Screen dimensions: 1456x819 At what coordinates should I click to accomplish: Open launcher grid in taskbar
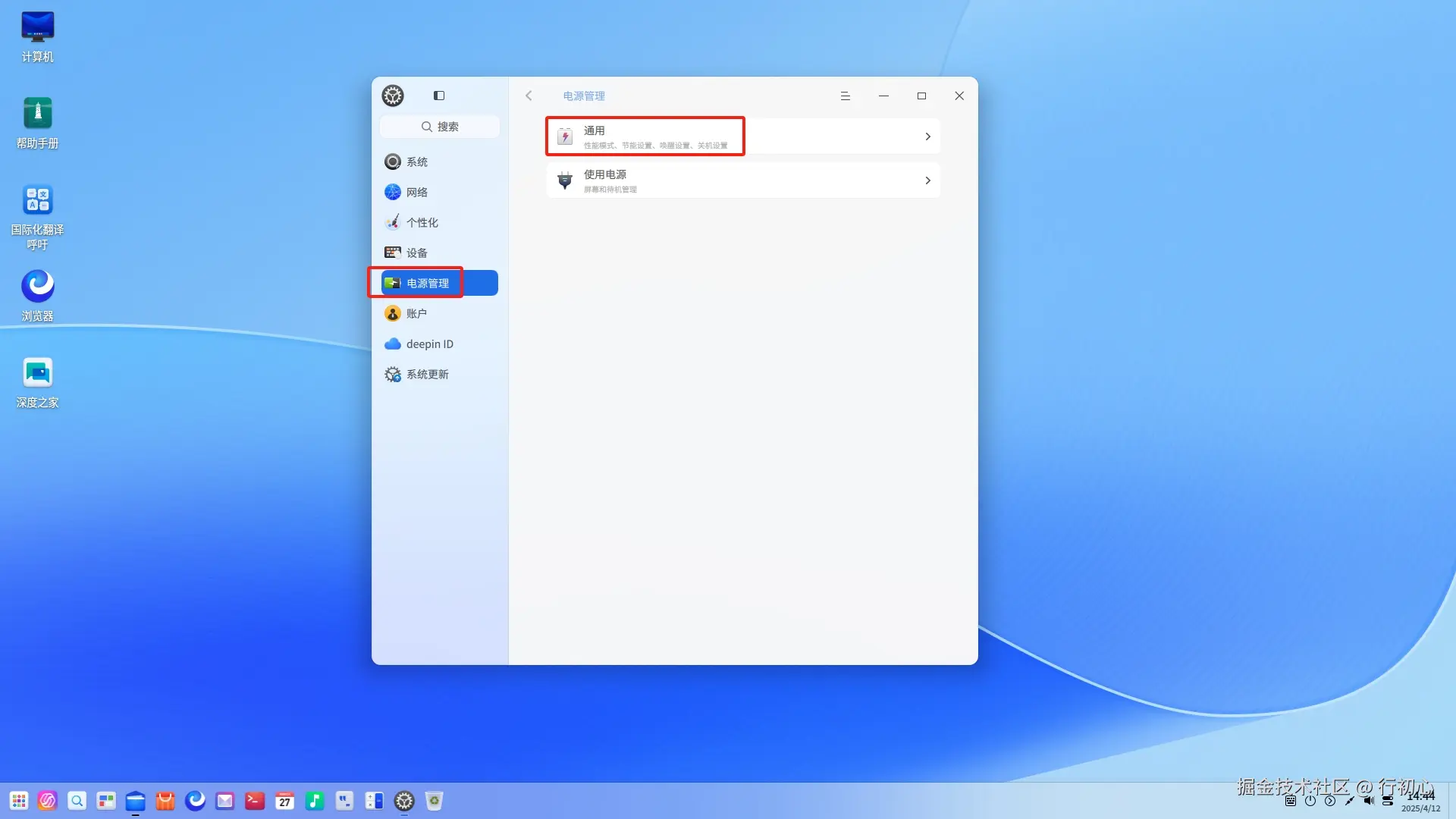[x=19, y=801]
